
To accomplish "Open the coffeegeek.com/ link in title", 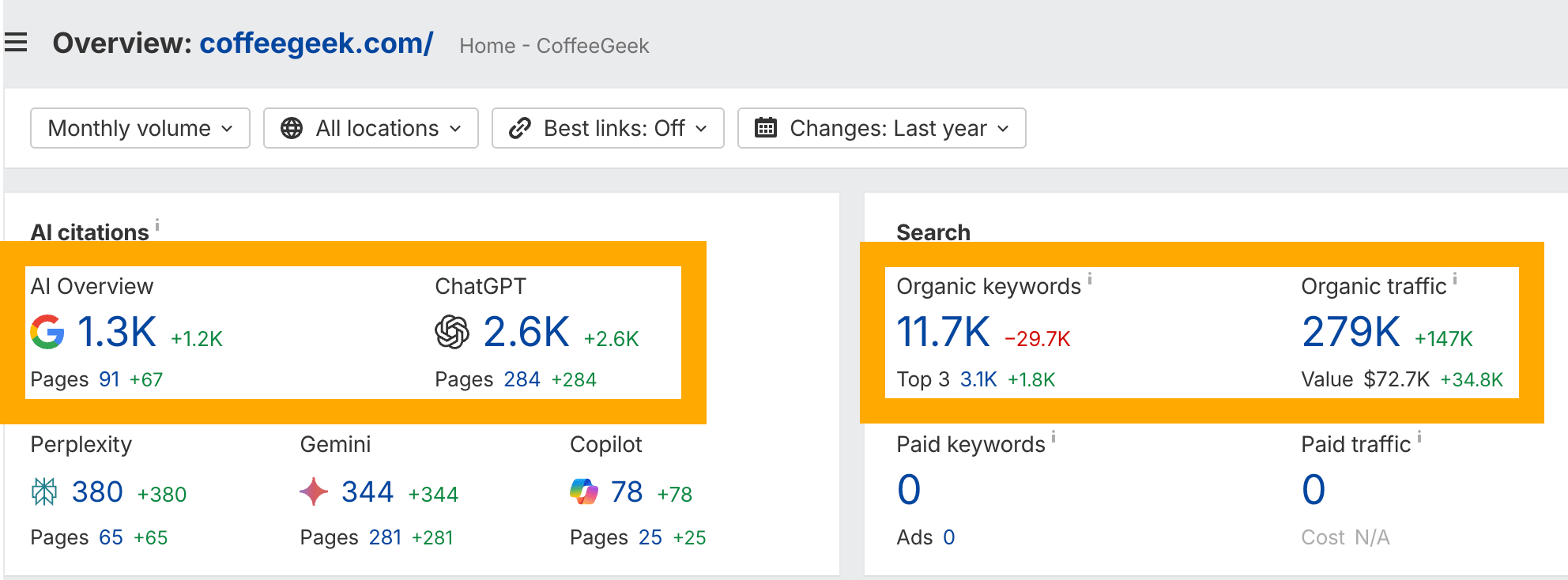I will click(x=316, y=43).
